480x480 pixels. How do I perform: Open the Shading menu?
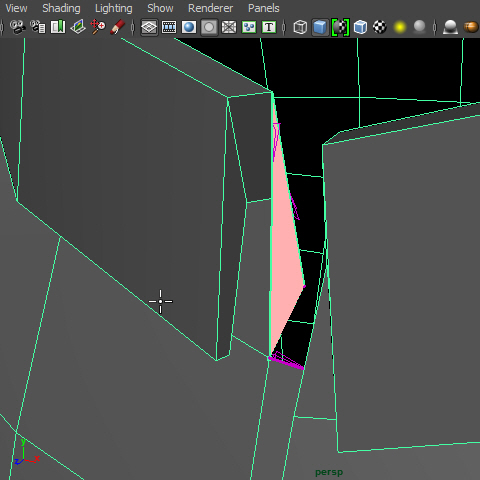61,8
